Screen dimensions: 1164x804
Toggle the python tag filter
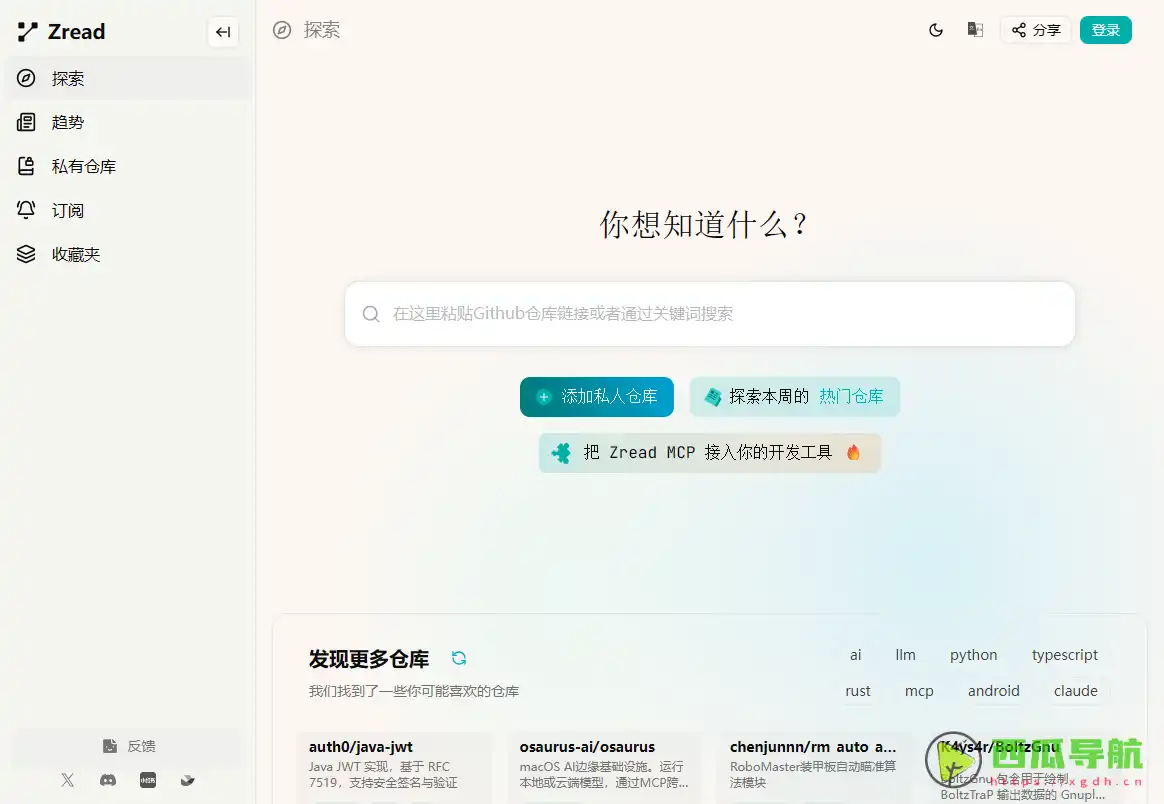tap(973, 655)
